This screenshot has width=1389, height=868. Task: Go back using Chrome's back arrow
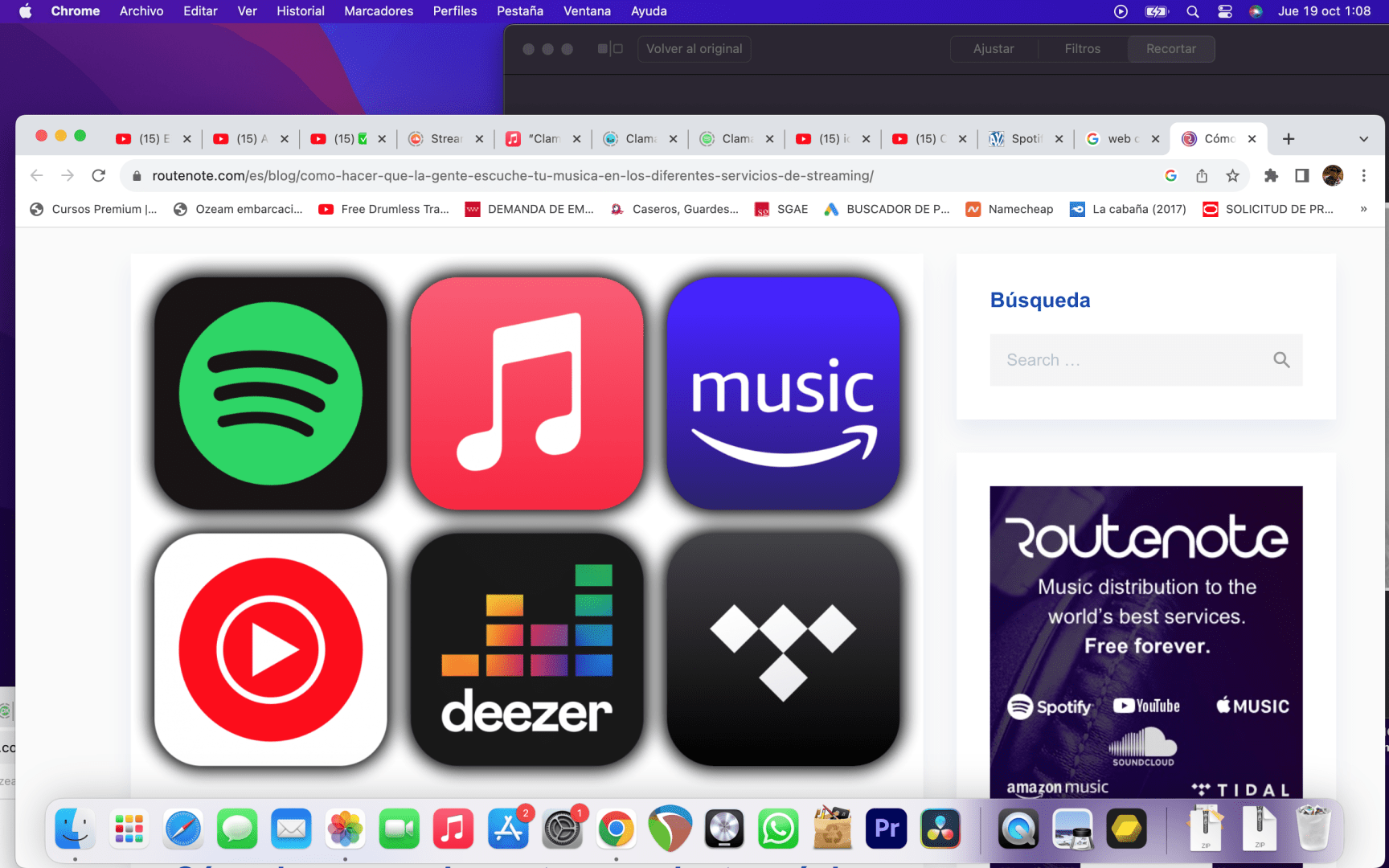[x=37, y=175]
